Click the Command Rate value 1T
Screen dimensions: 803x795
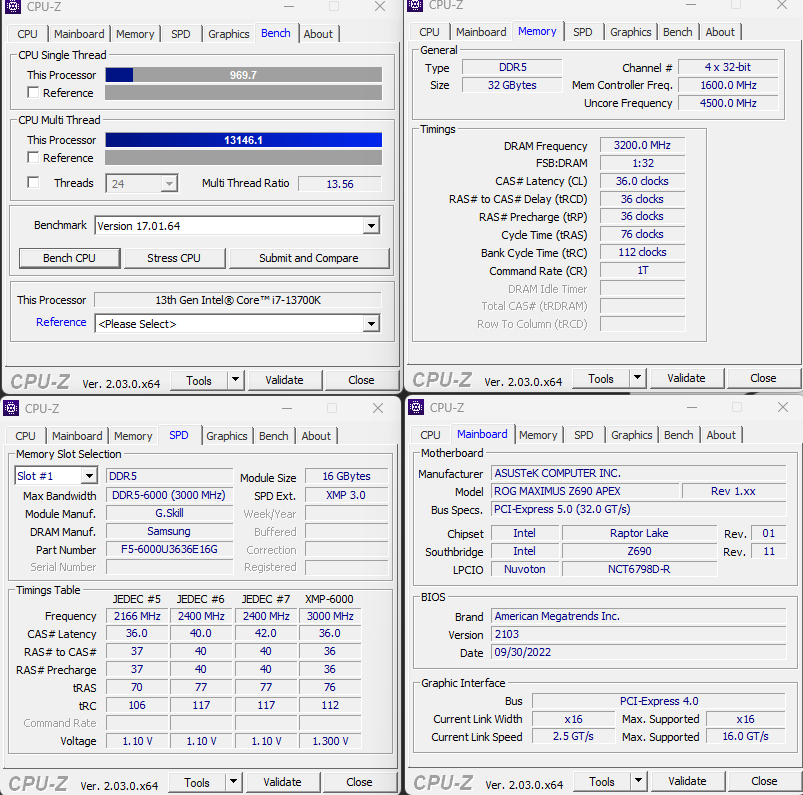(x=642, y=270)
